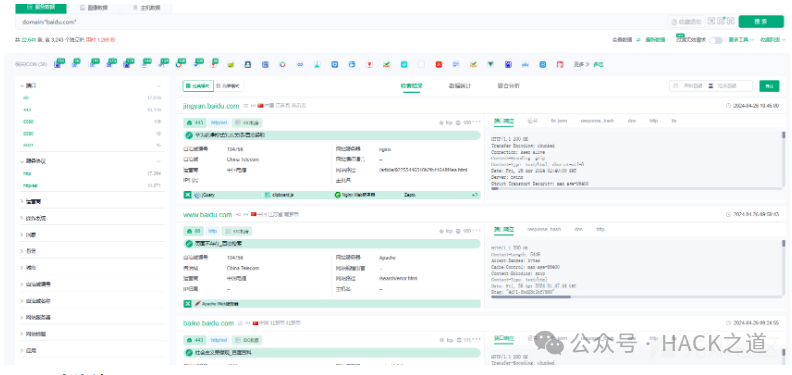
Task: Open the jingyan.baidu.com result link
Action: 211,106
